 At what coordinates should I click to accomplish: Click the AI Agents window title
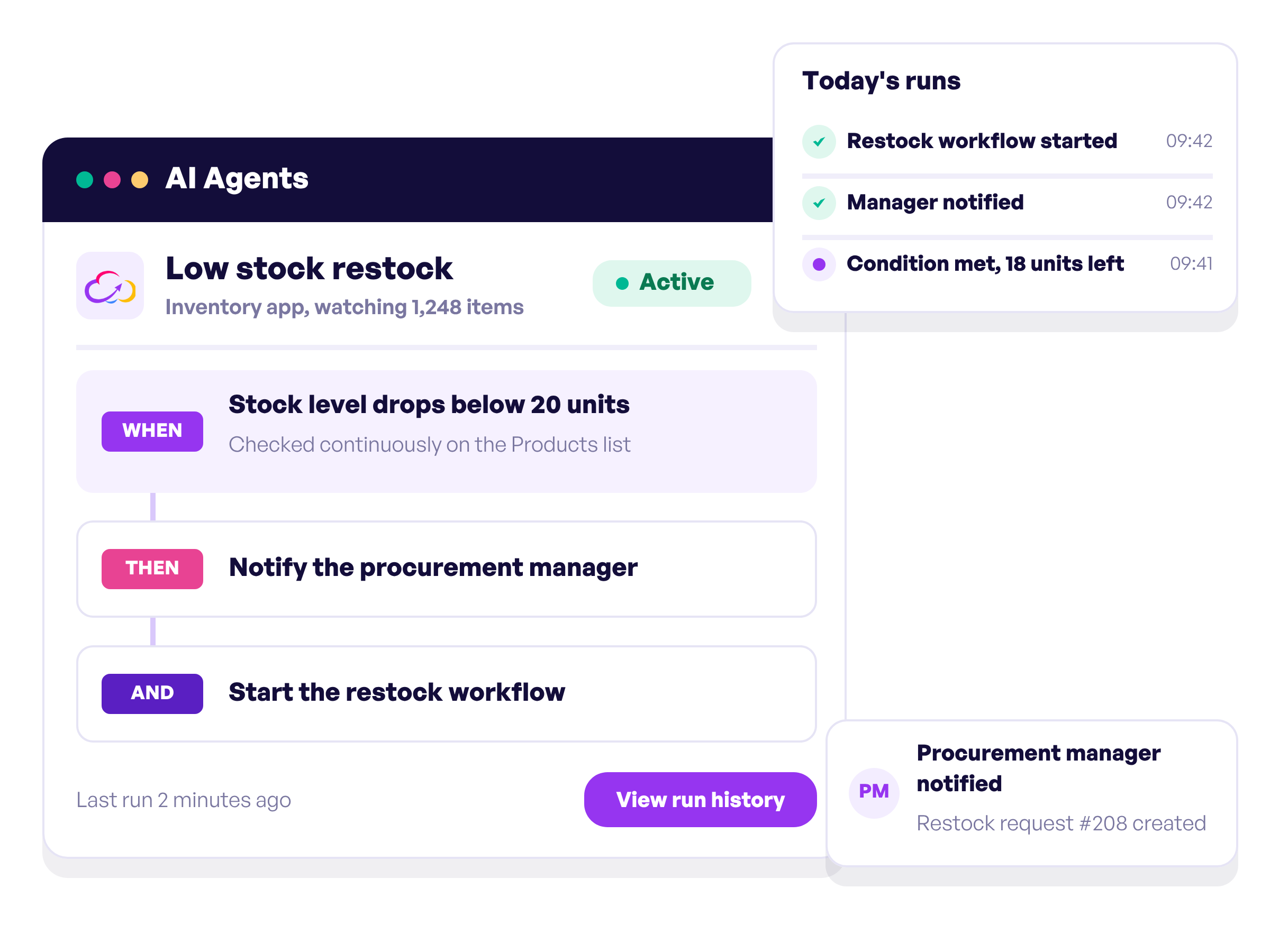237,178
